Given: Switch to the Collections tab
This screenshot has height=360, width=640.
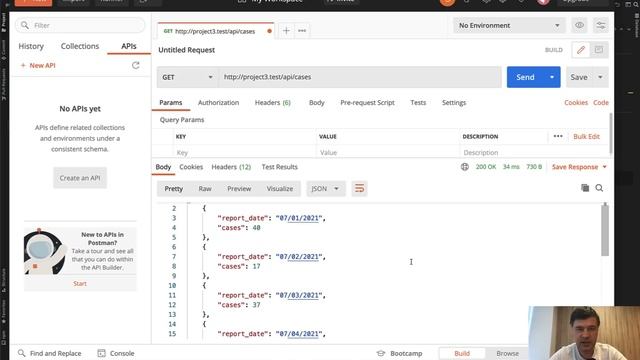Looking at the screenshot, I should tap(80, 46).
